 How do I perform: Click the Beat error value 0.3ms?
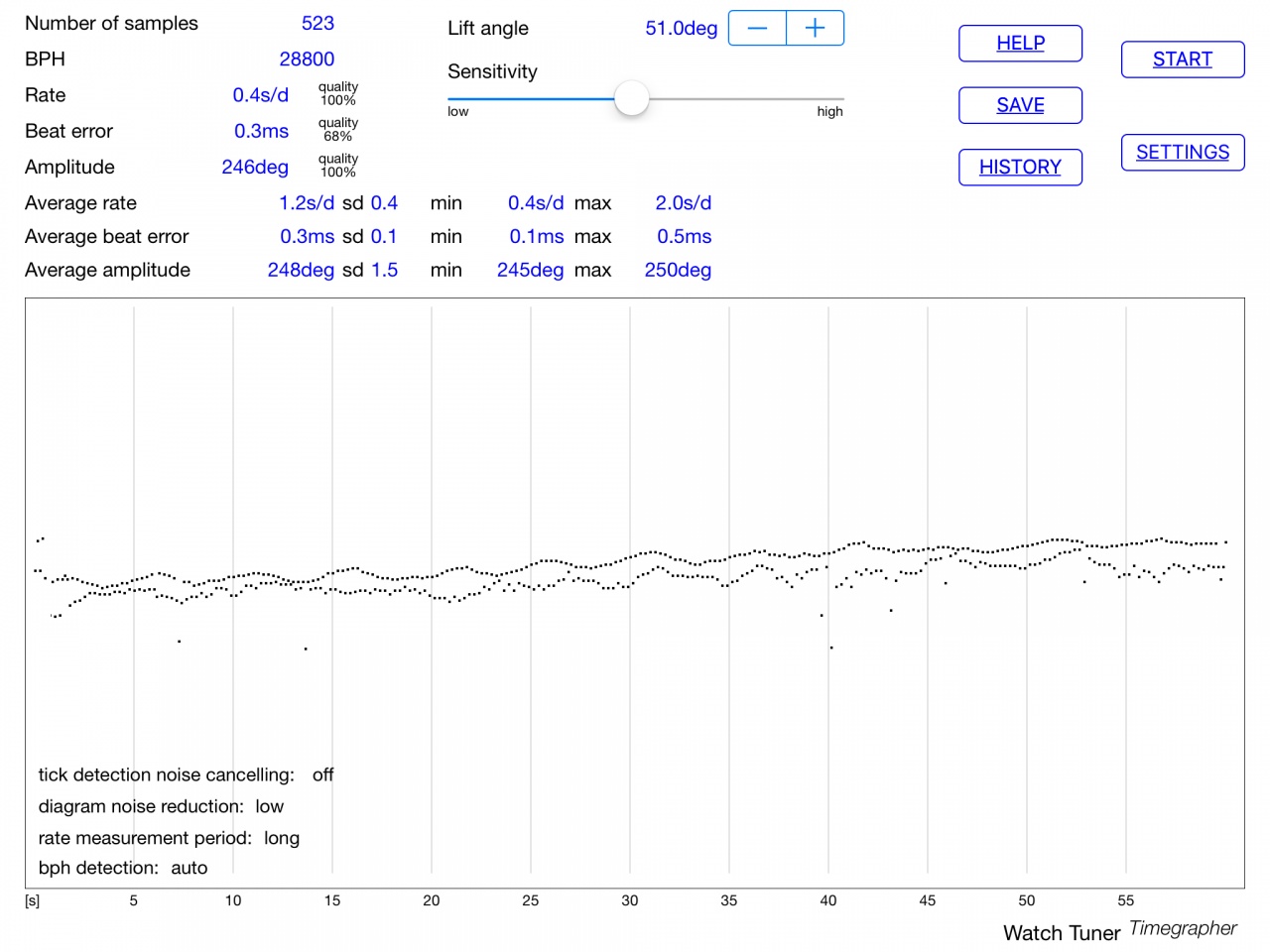261,131
